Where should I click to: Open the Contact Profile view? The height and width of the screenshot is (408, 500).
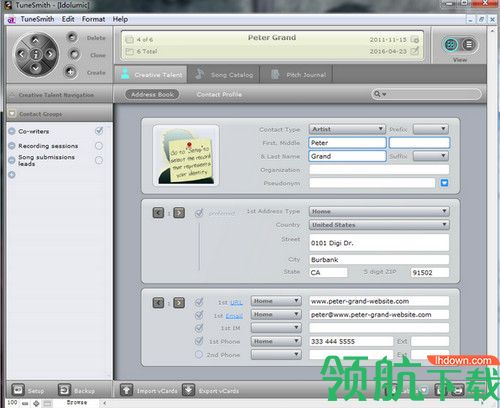click(219, 94)
